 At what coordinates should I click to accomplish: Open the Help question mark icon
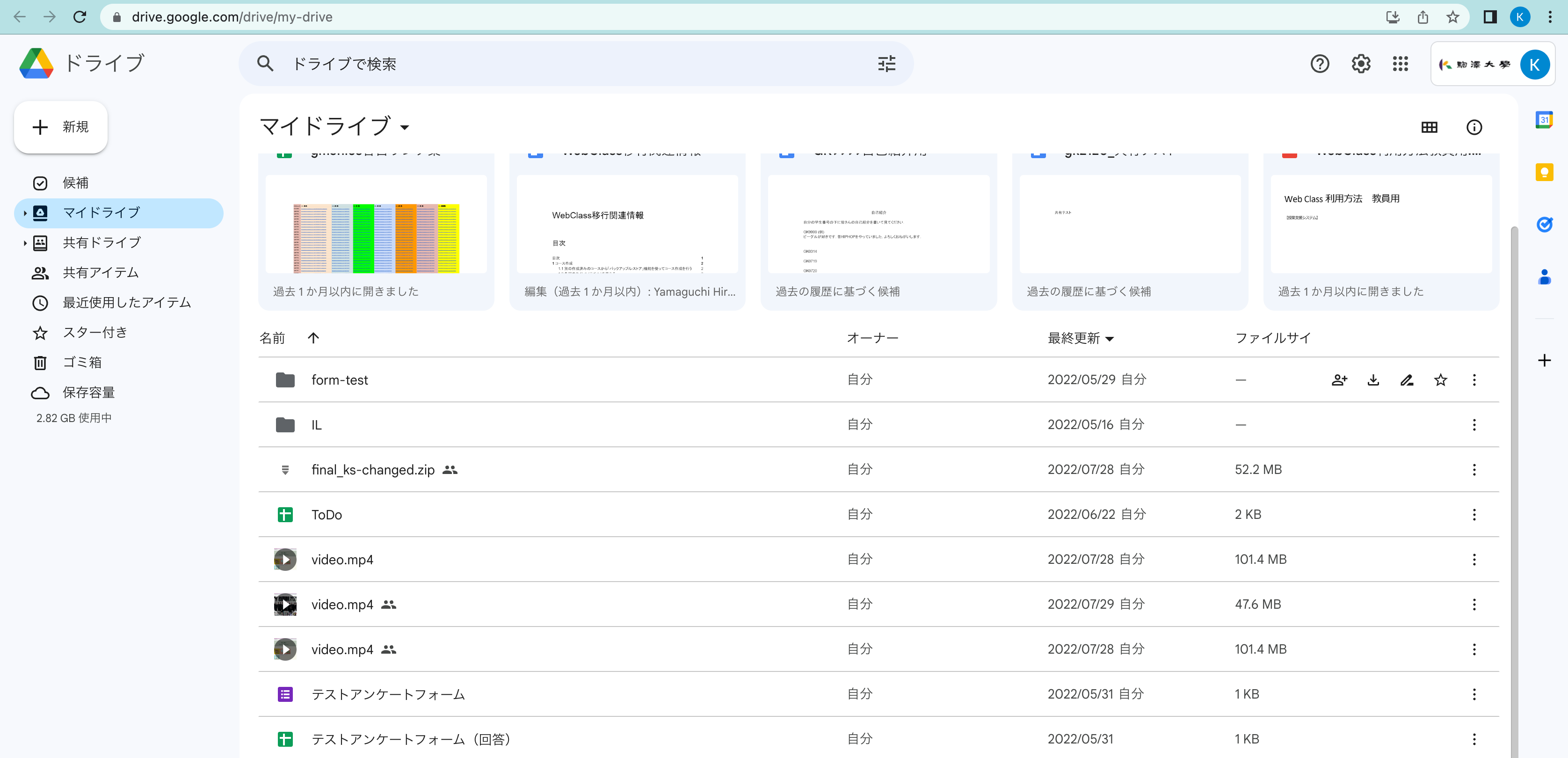point(1319,64)
